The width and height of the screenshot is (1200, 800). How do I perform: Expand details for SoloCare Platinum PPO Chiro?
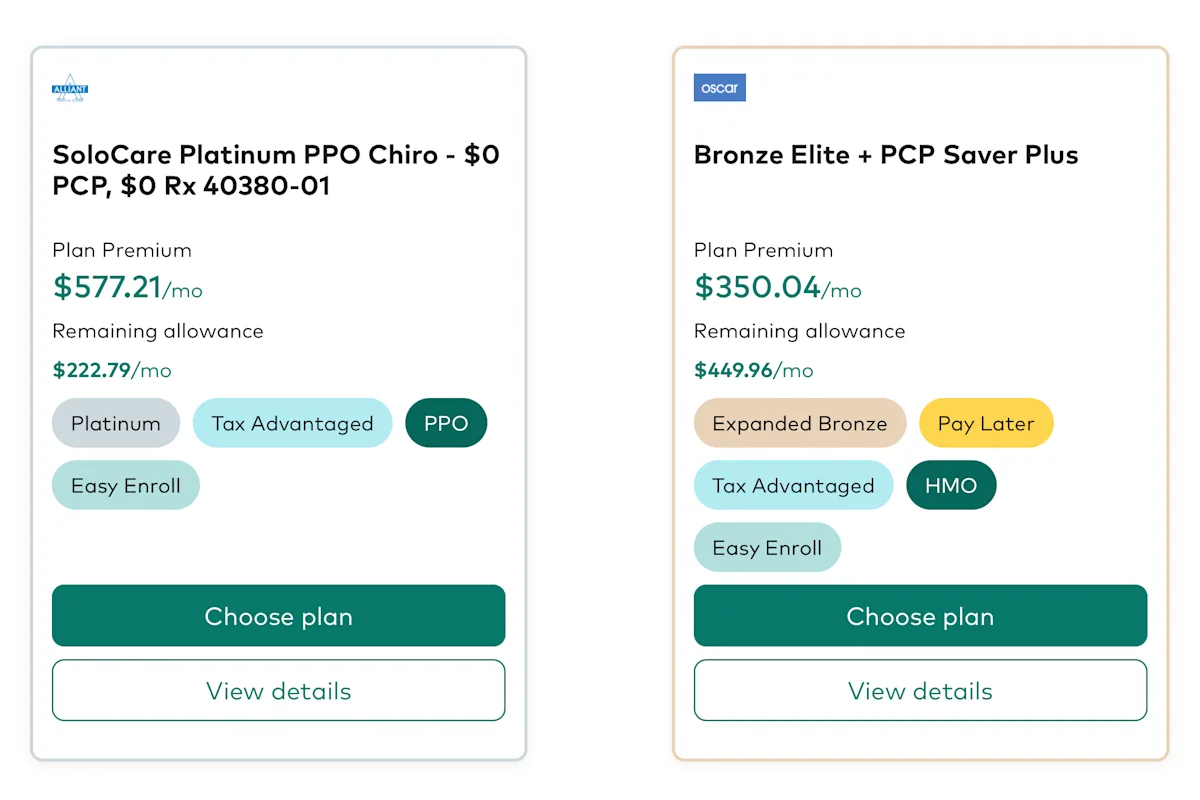click(278, 690)
